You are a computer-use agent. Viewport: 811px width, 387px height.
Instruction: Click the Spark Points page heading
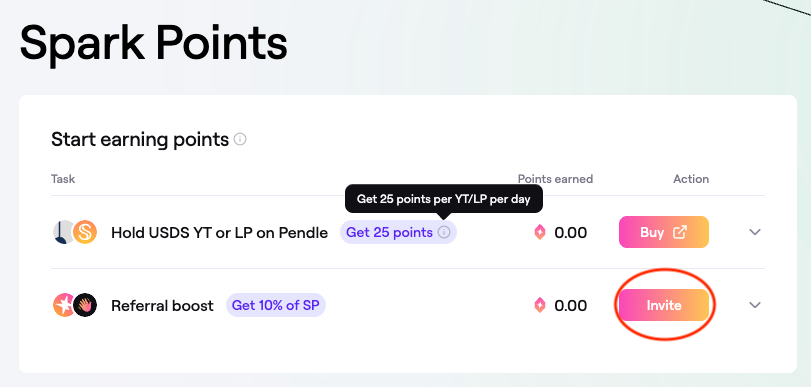click(x=153, y=42)
